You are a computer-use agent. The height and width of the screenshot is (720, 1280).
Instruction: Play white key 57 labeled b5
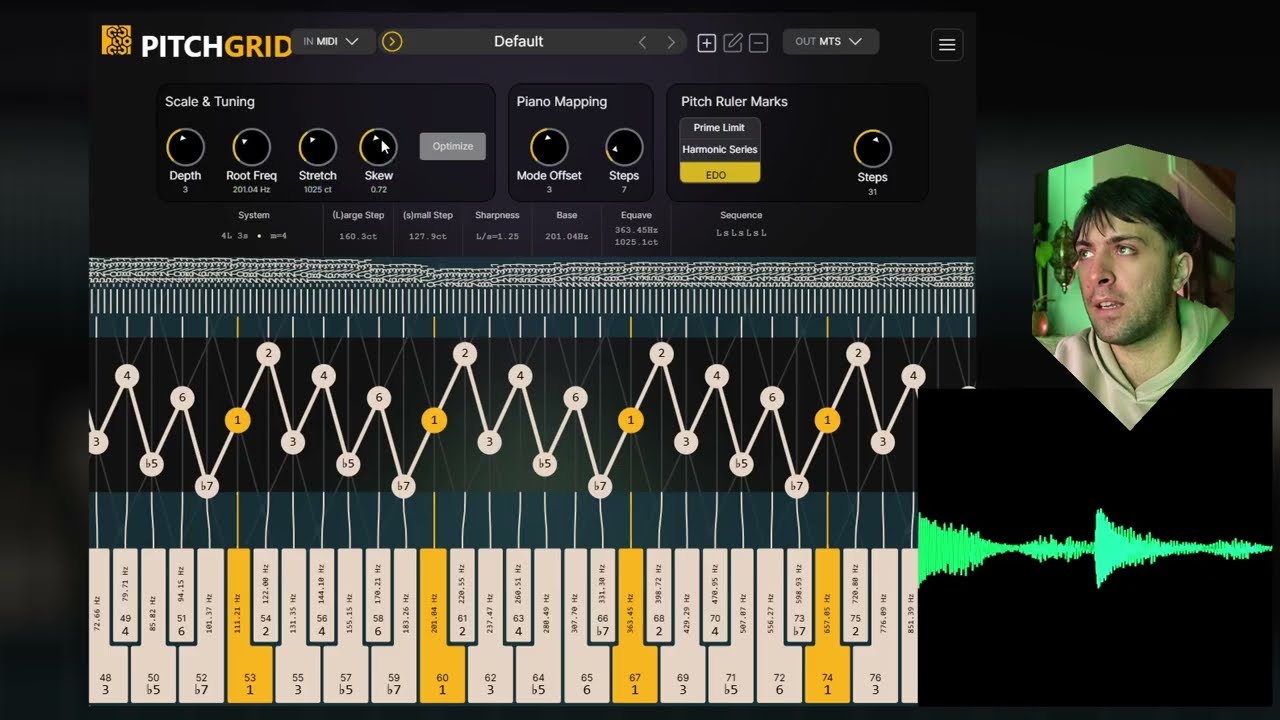pyautogui.click(x=345, y=680)
